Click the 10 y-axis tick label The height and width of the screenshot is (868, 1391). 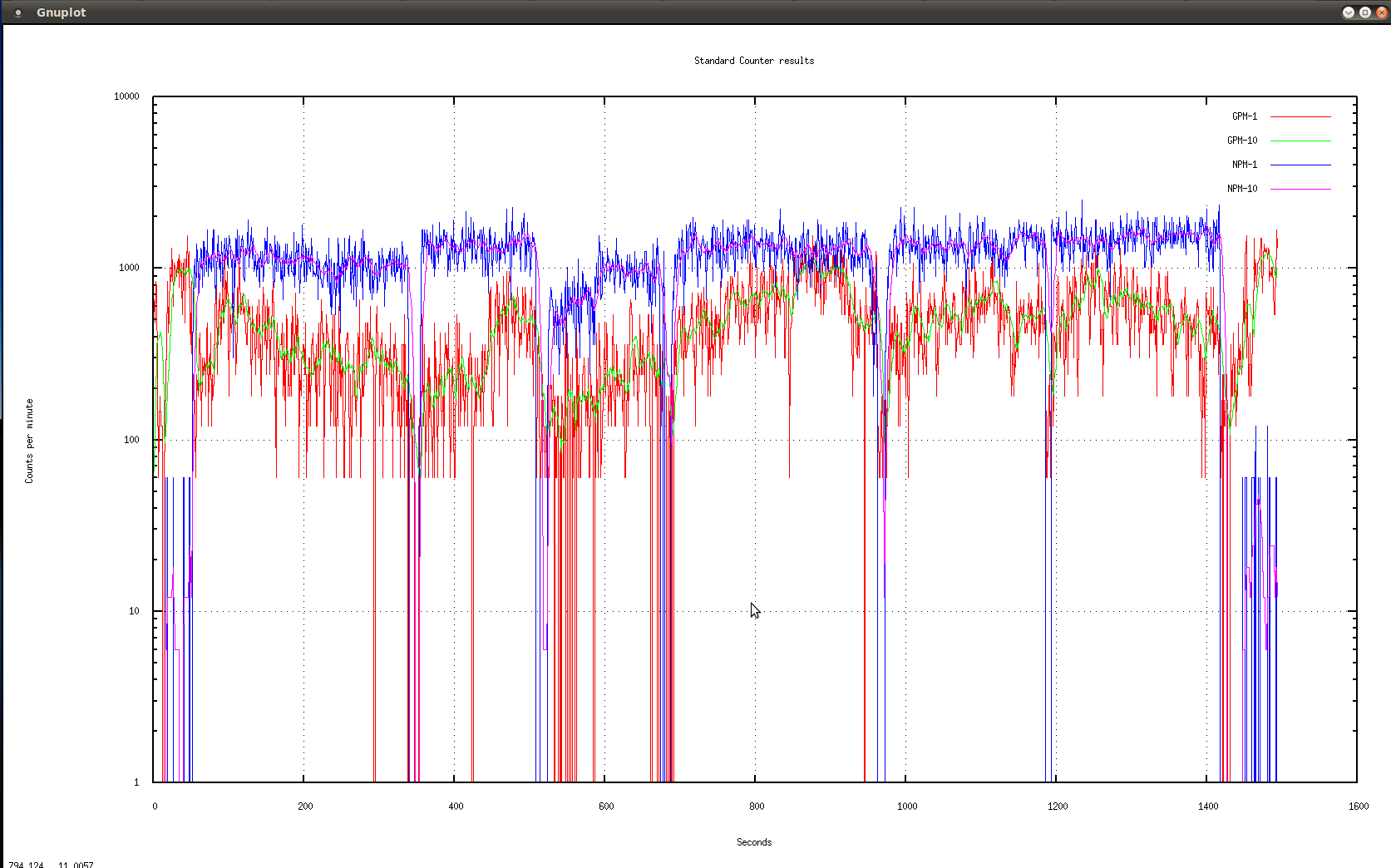point(134,611)
